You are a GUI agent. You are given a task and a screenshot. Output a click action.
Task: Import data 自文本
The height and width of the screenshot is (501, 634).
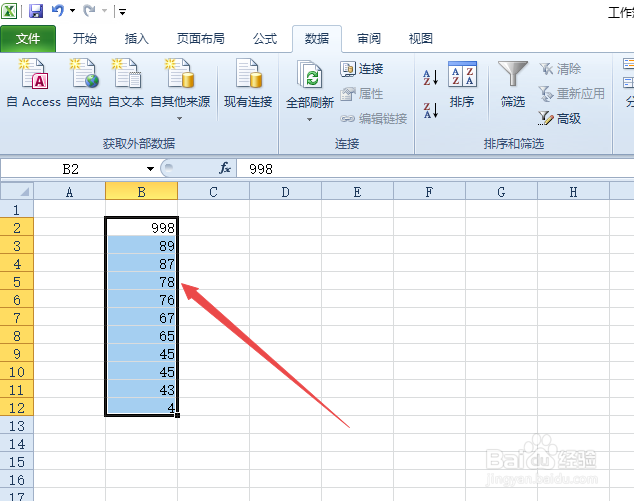[126, 83]
